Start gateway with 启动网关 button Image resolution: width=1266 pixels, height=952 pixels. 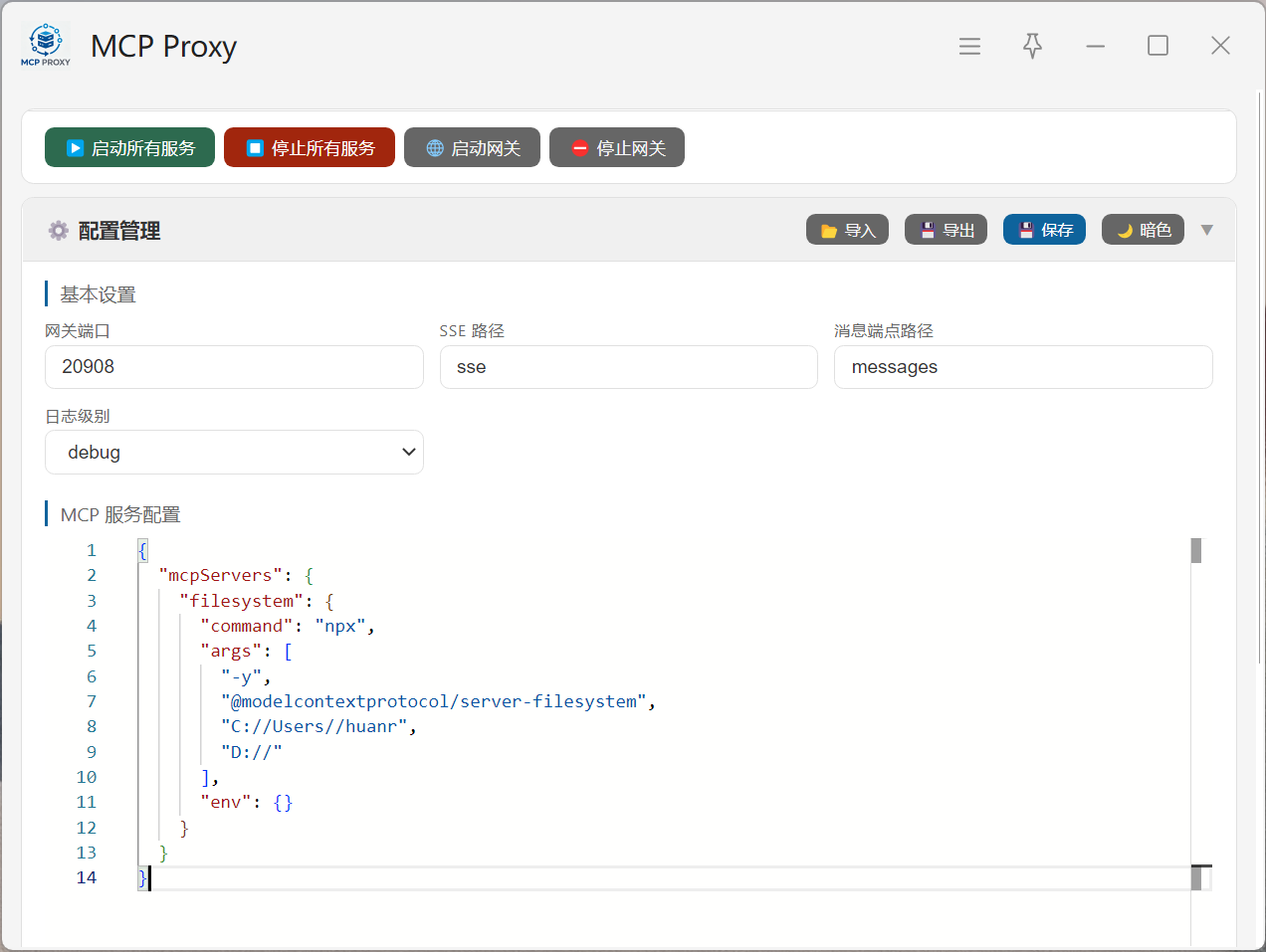[472, 148]
